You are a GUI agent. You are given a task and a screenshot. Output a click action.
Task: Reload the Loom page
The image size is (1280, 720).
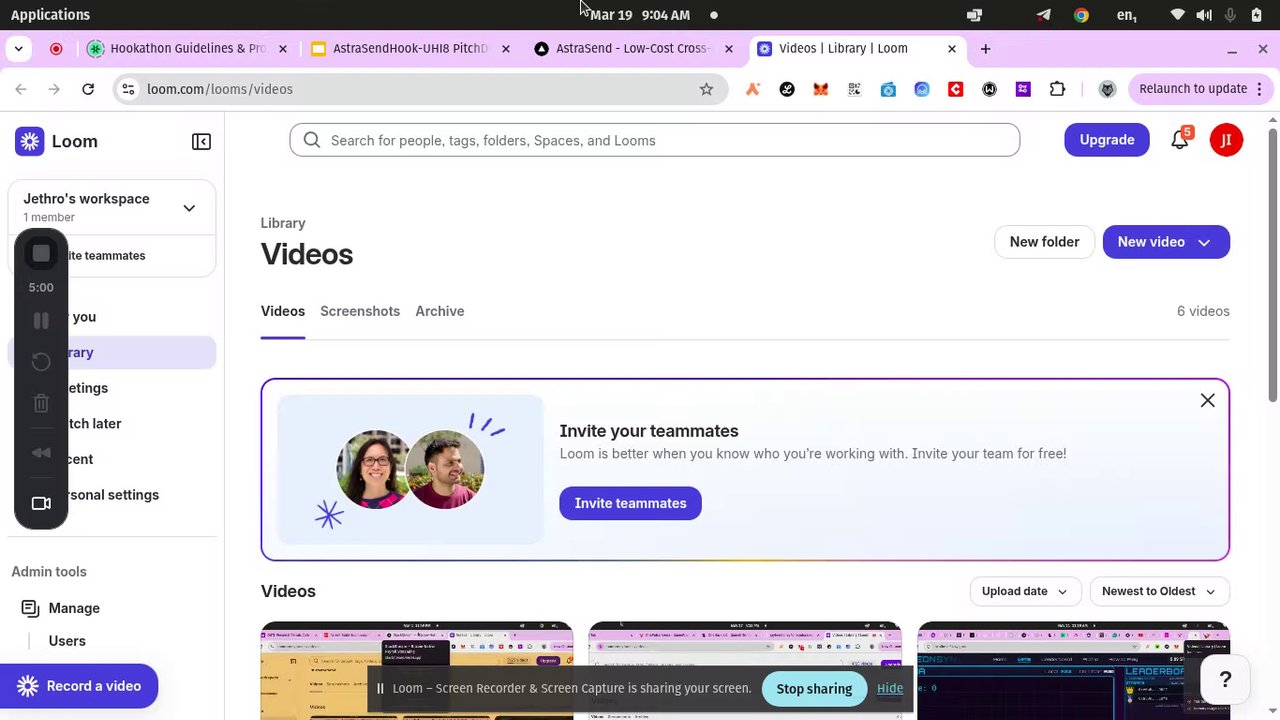88,89
